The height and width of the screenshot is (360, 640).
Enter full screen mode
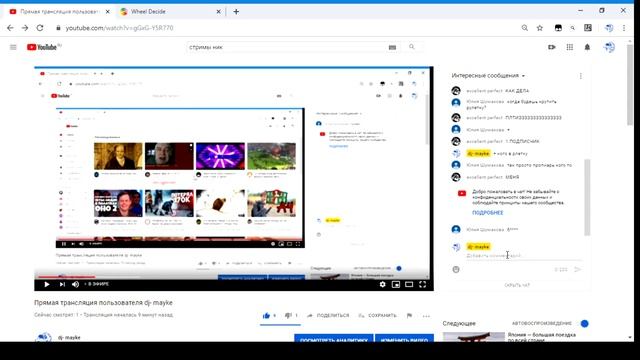[x=422, y=284]
